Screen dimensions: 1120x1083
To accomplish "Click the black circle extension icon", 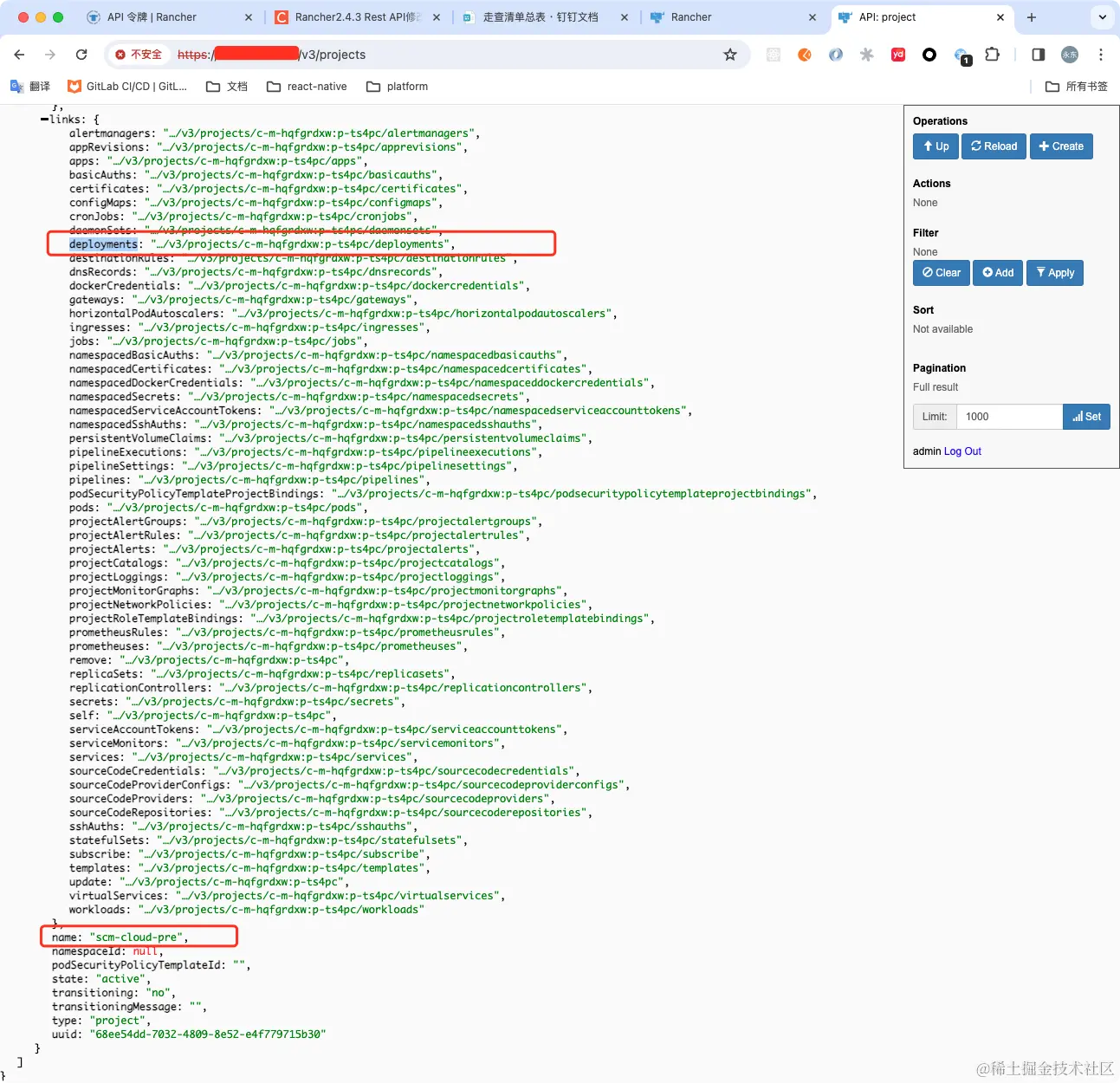I will (929, 55).
